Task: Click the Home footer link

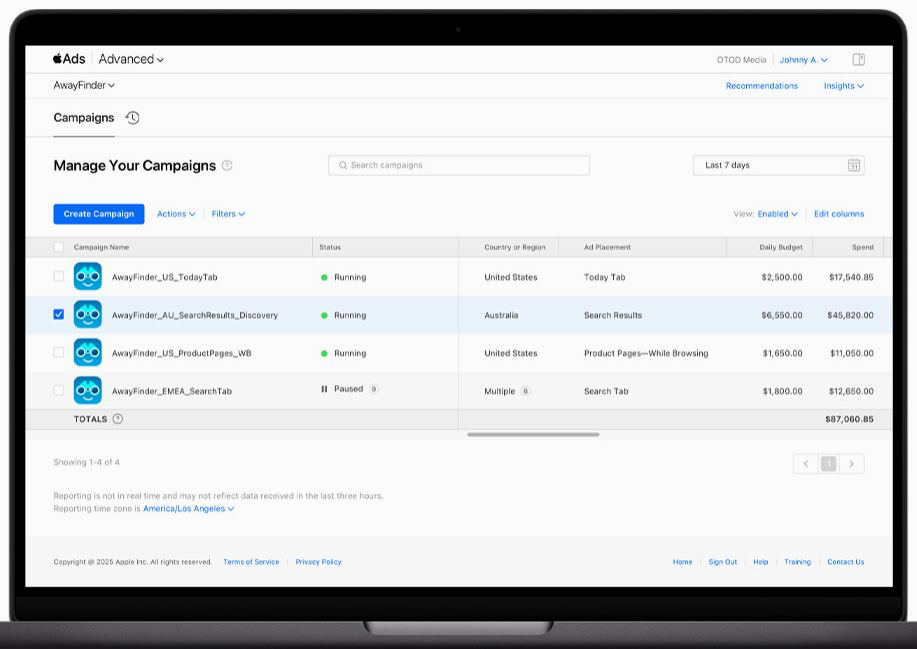Action: (682, 562)
